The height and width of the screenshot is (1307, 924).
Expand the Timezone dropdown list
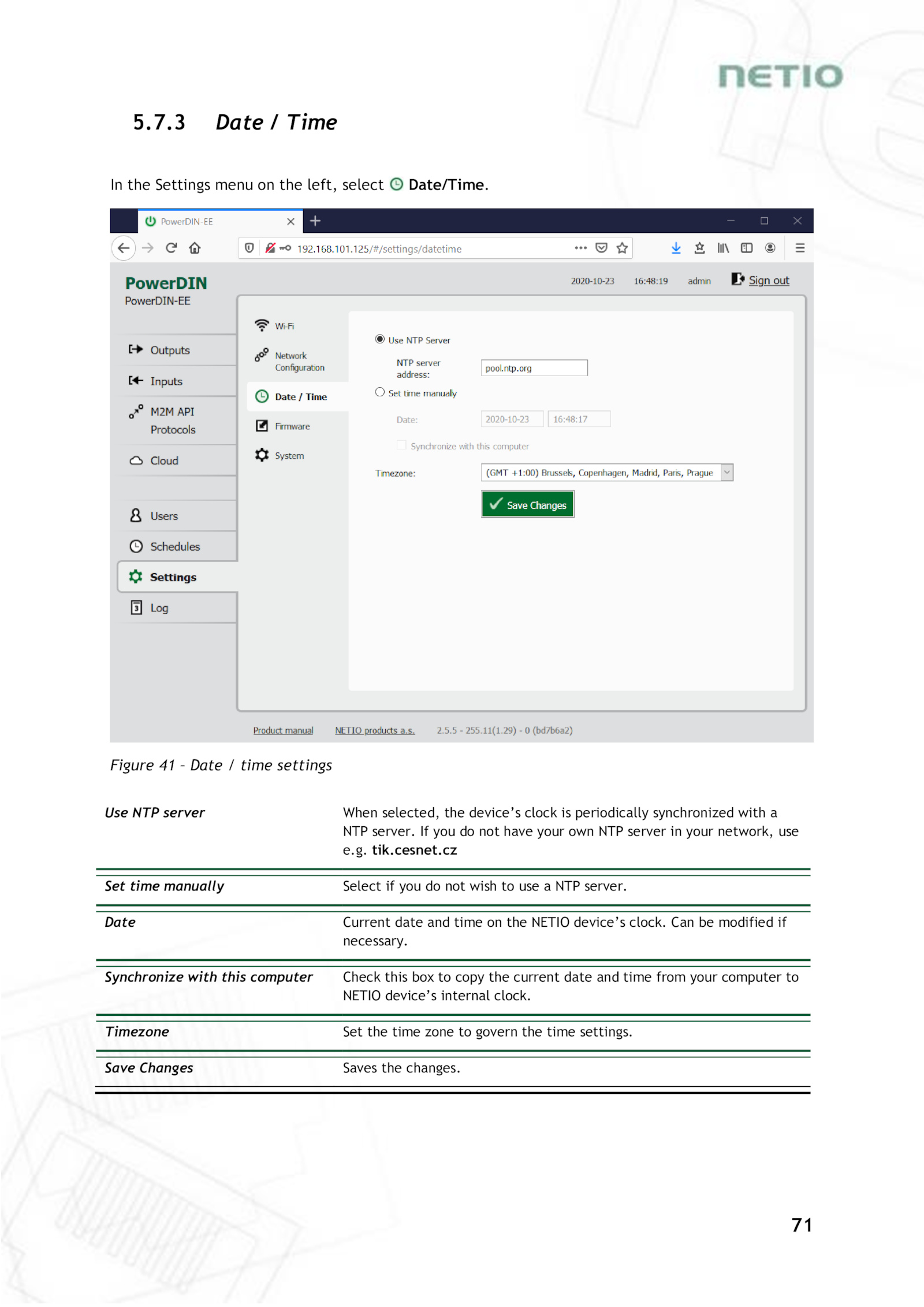click(x=727, y=473)
